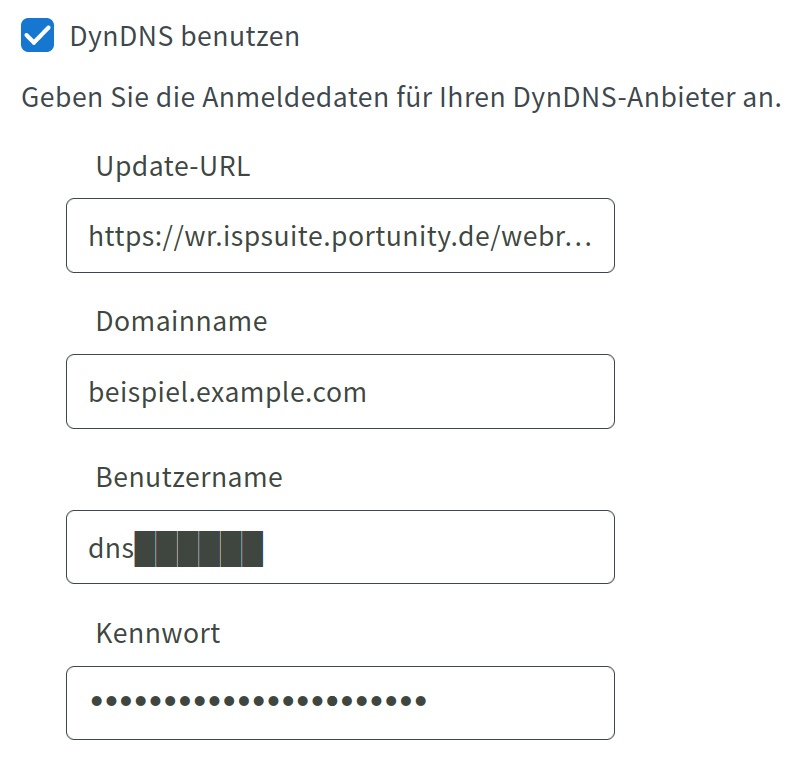Click empty space right of the domain text
This screenshot has width=806, height=770.
(x=490, y=392)
